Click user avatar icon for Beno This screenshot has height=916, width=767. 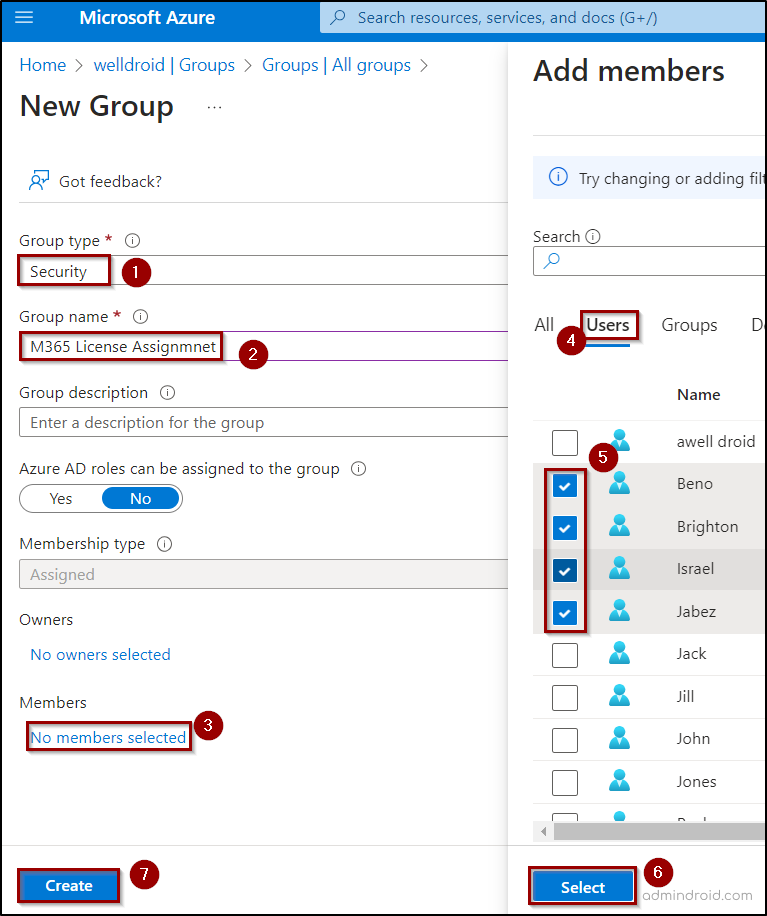(619, 483)
